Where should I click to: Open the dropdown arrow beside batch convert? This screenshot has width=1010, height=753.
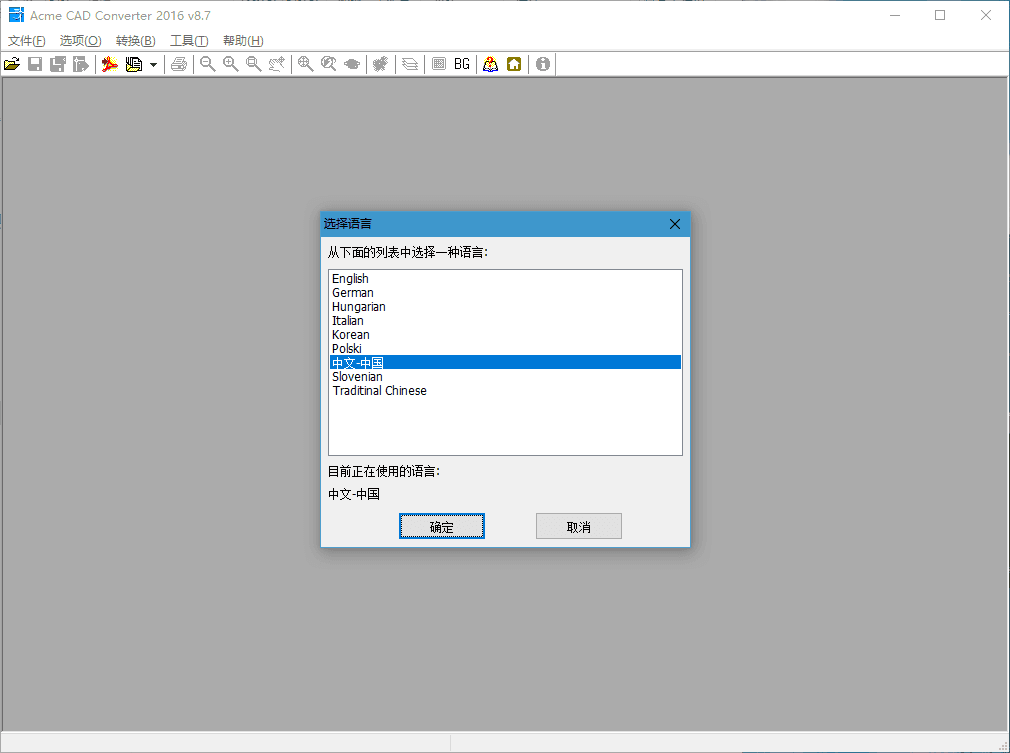[x=153, y=64]
